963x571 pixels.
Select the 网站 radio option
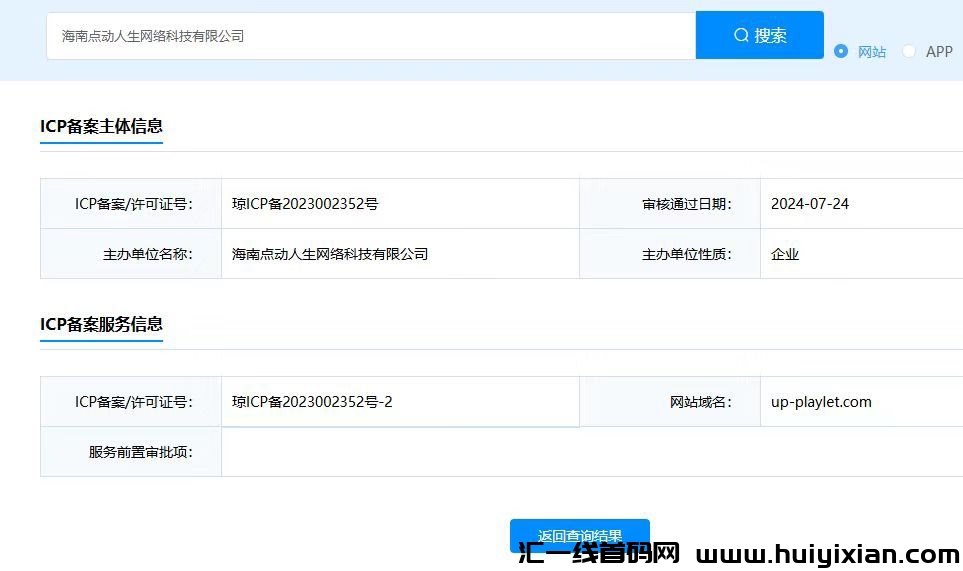[841, 51]
